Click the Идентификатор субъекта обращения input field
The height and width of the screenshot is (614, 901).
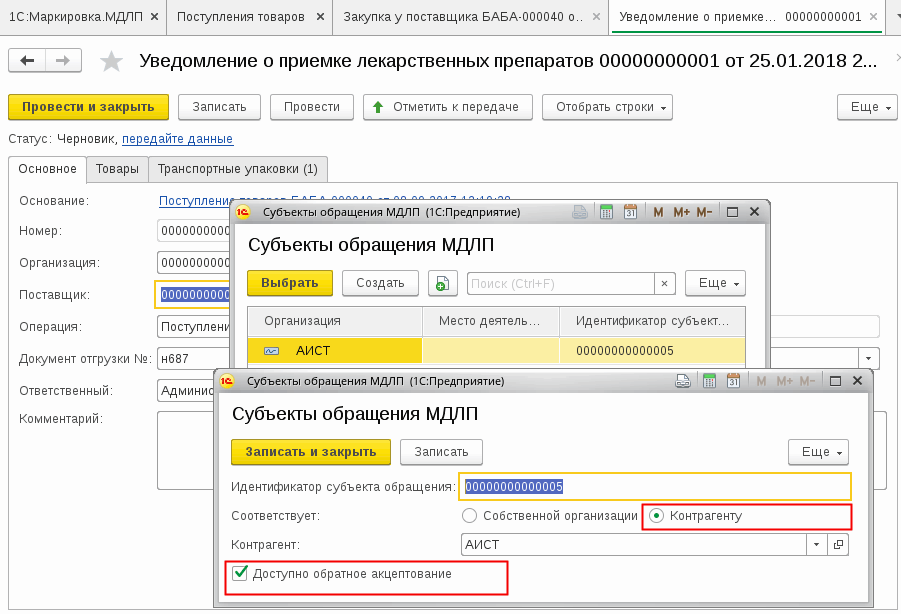[654, 487]
